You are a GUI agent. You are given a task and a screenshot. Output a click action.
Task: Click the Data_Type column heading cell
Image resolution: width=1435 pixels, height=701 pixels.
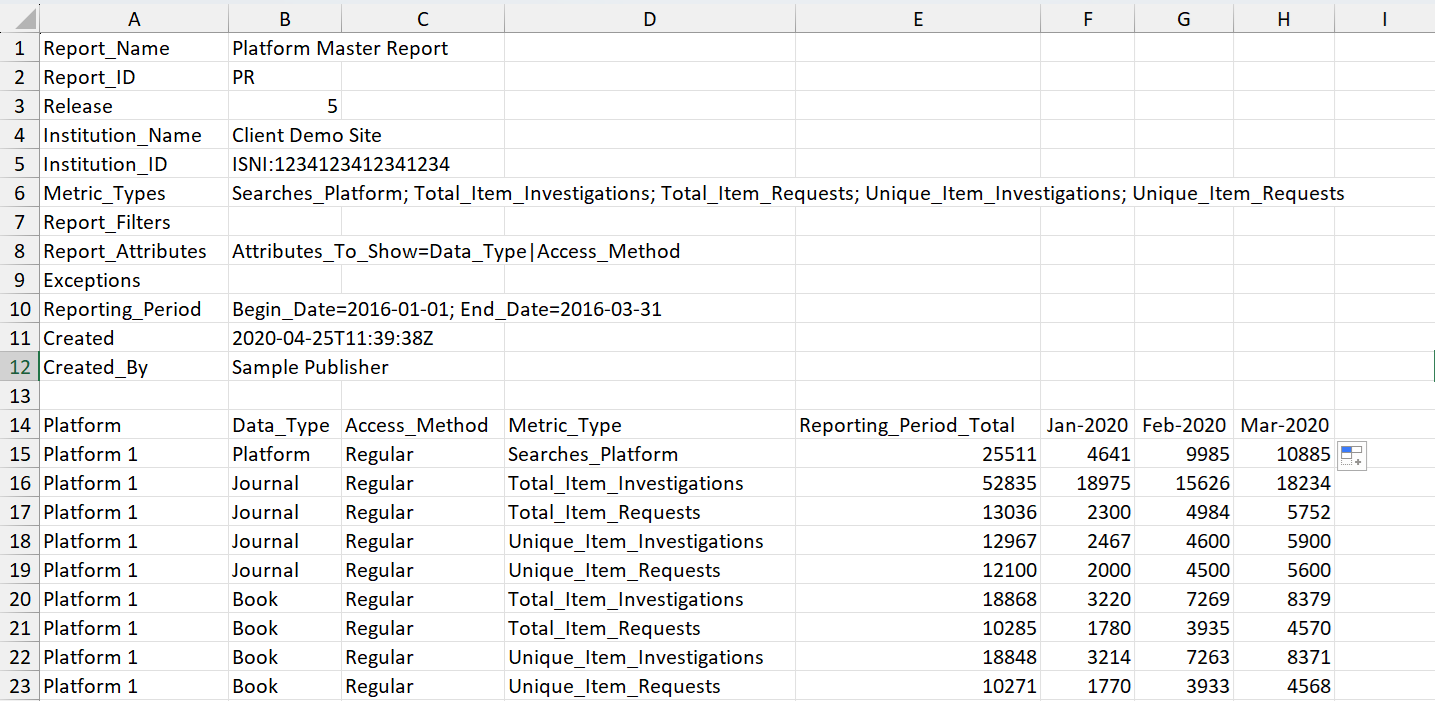(x=285, y=425)
